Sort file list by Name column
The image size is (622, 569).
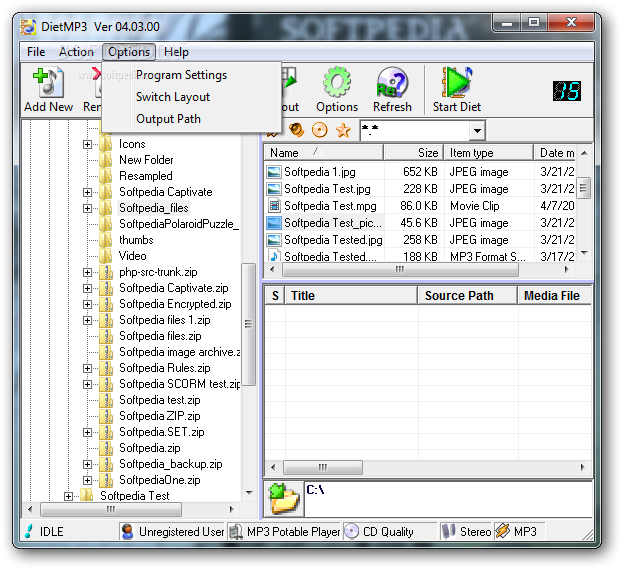pos(324,153)
